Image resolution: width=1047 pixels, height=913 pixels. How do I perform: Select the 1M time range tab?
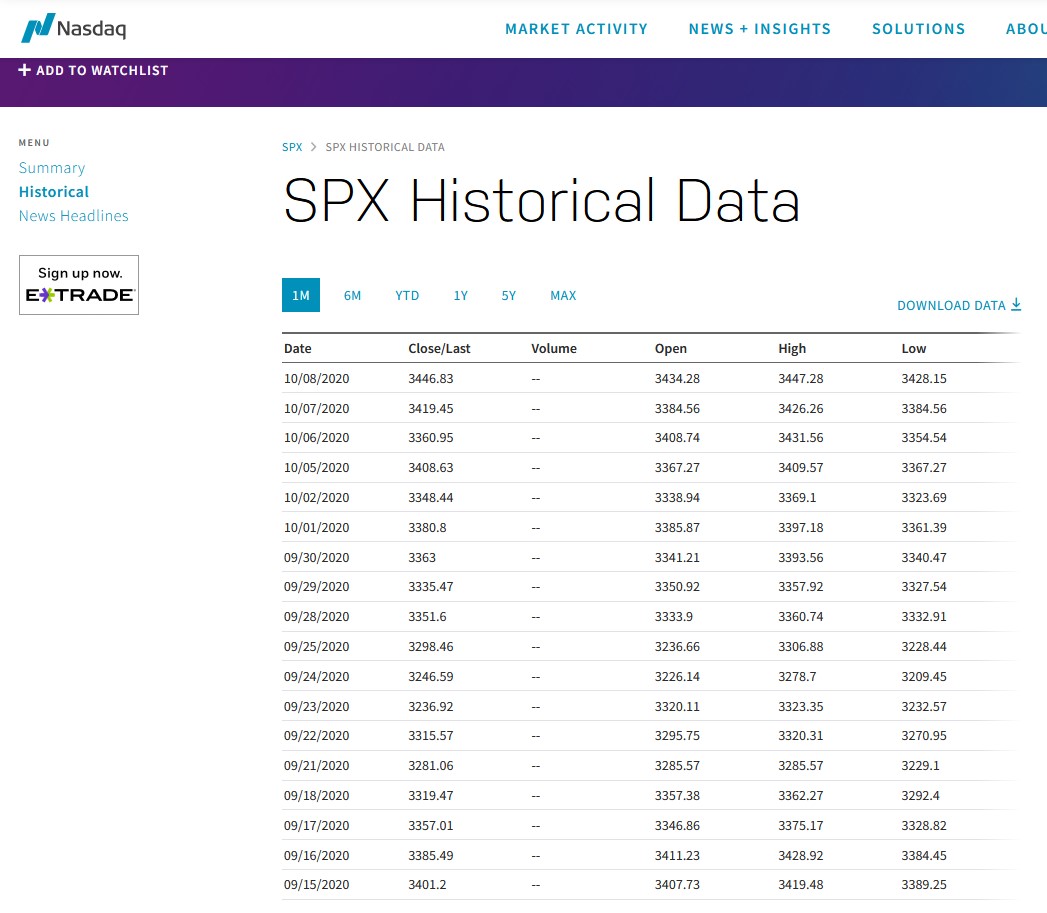click(x=301, y=295)
